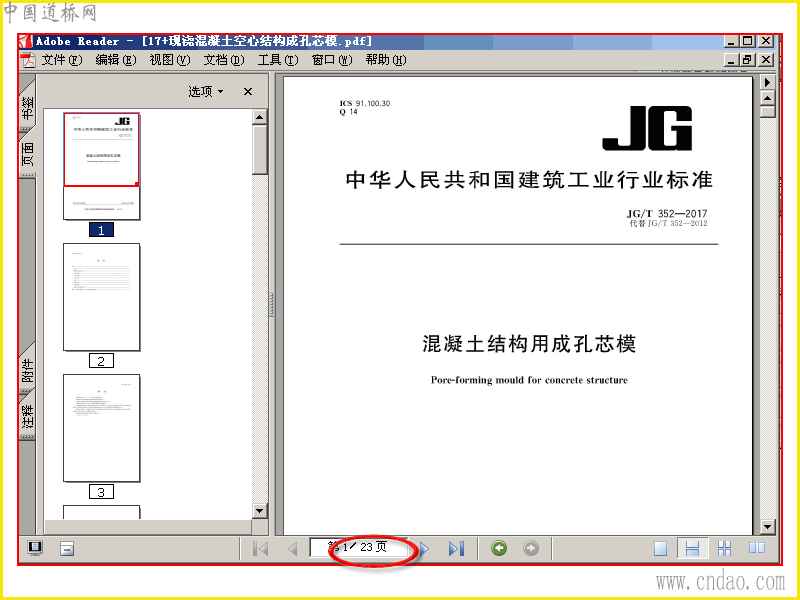Click splitter handle between panels
800x600 pixels.
(x=271, y=305)
